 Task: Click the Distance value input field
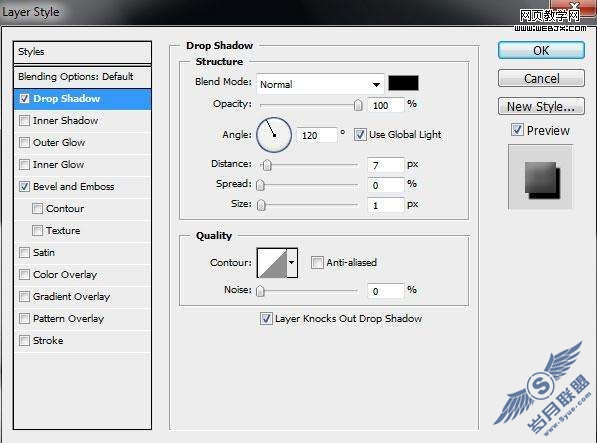point(385,165)
